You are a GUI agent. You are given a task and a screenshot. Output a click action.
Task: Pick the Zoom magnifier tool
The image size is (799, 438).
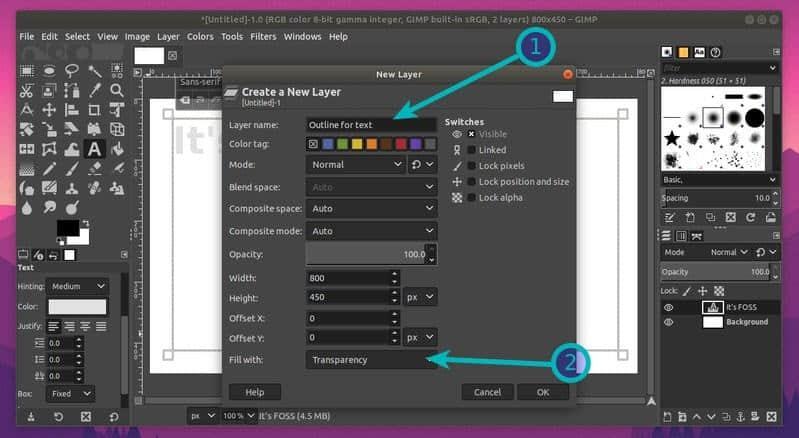point(117,90)
